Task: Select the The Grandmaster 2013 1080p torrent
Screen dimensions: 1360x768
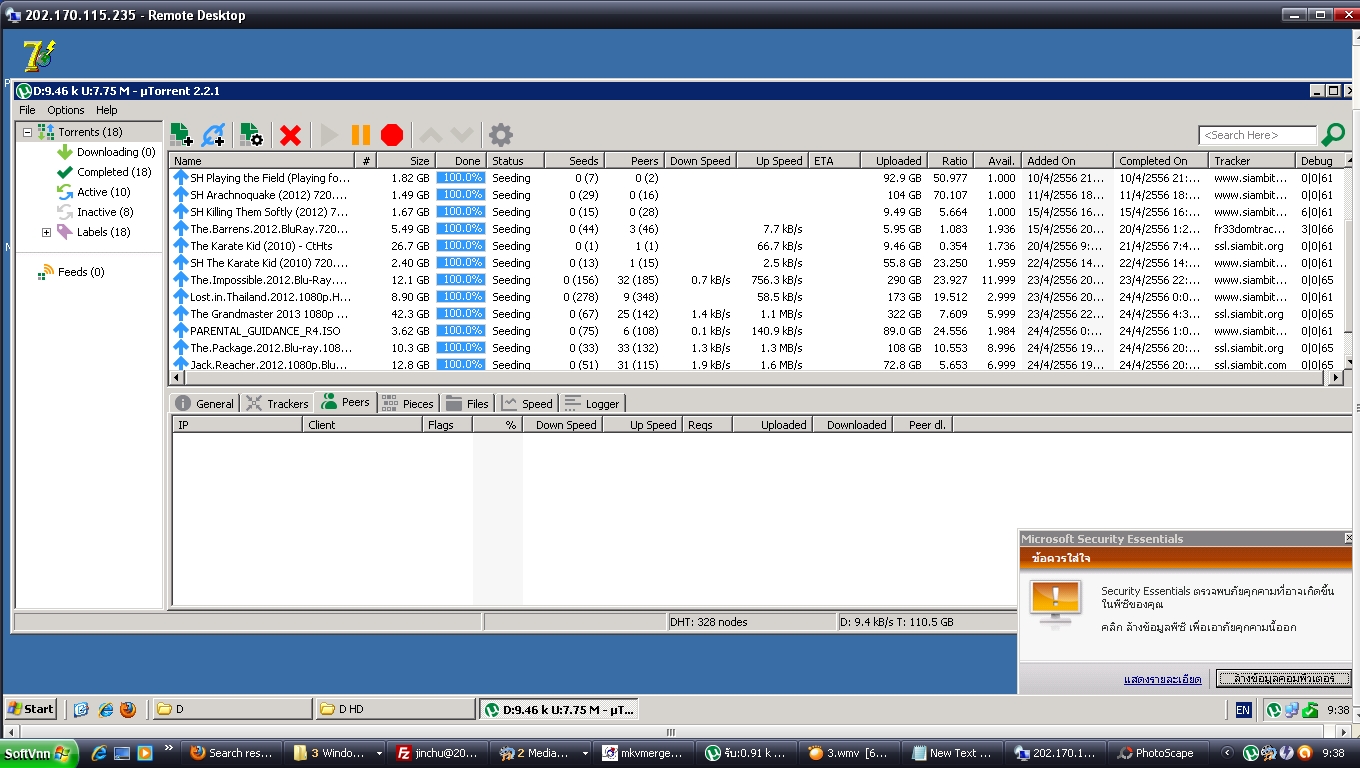Action: [757, 314]
